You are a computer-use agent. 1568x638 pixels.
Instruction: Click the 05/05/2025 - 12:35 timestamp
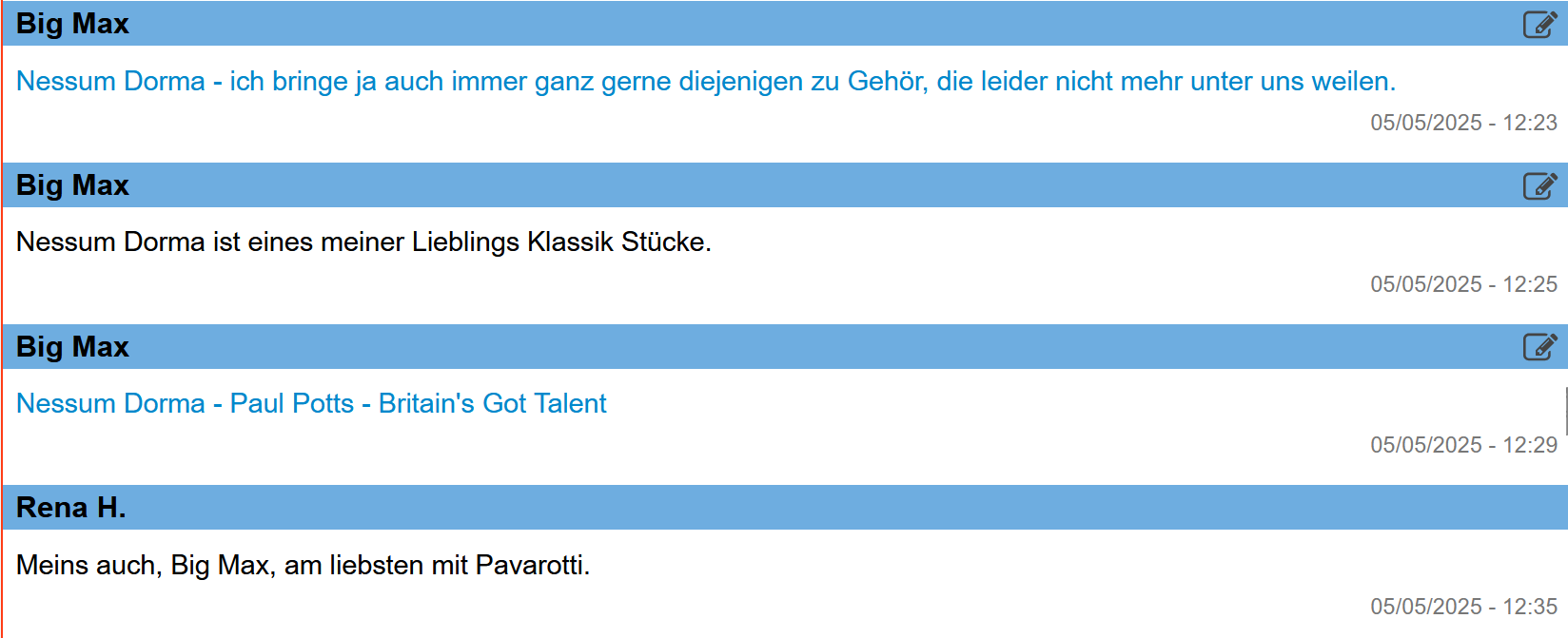(x=1463, y=607)
